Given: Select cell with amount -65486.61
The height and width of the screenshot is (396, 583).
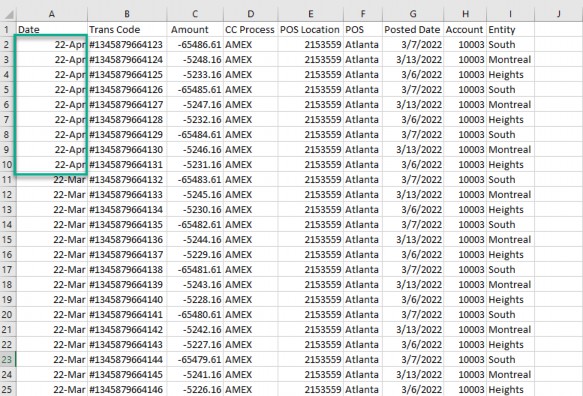Looking at the screenshot, I should coord(195,45).
